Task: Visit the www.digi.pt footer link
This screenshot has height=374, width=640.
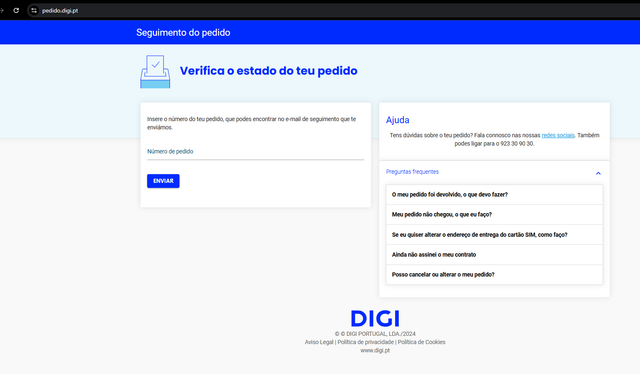Action: 375,350
